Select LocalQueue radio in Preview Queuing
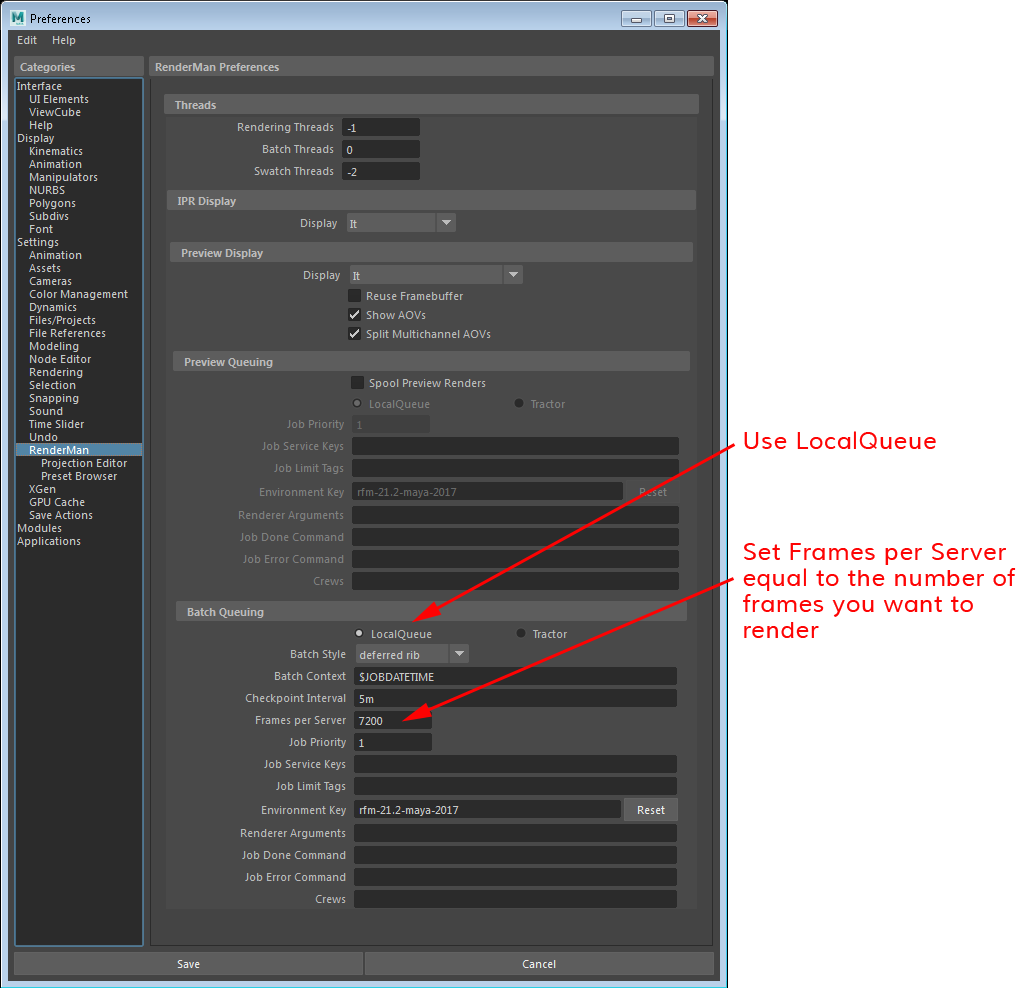1024x988 pixels. (x=357, y=404)
